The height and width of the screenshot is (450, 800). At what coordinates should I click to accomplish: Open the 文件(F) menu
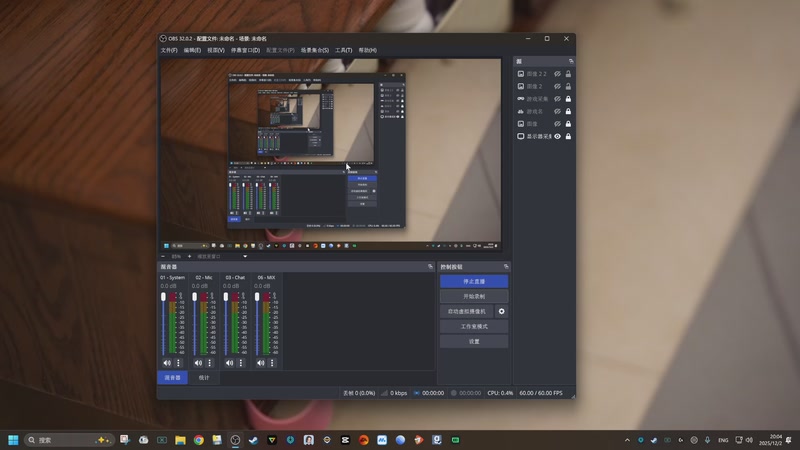169,50
